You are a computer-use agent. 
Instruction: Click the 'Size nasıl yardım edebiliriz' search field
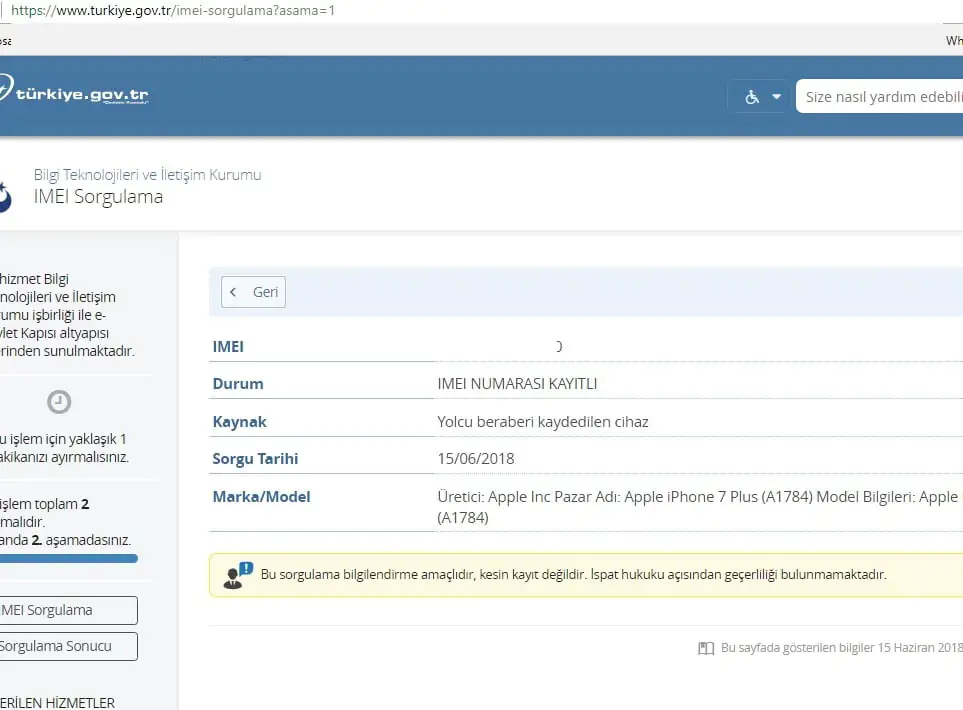[x=880, y=97]
